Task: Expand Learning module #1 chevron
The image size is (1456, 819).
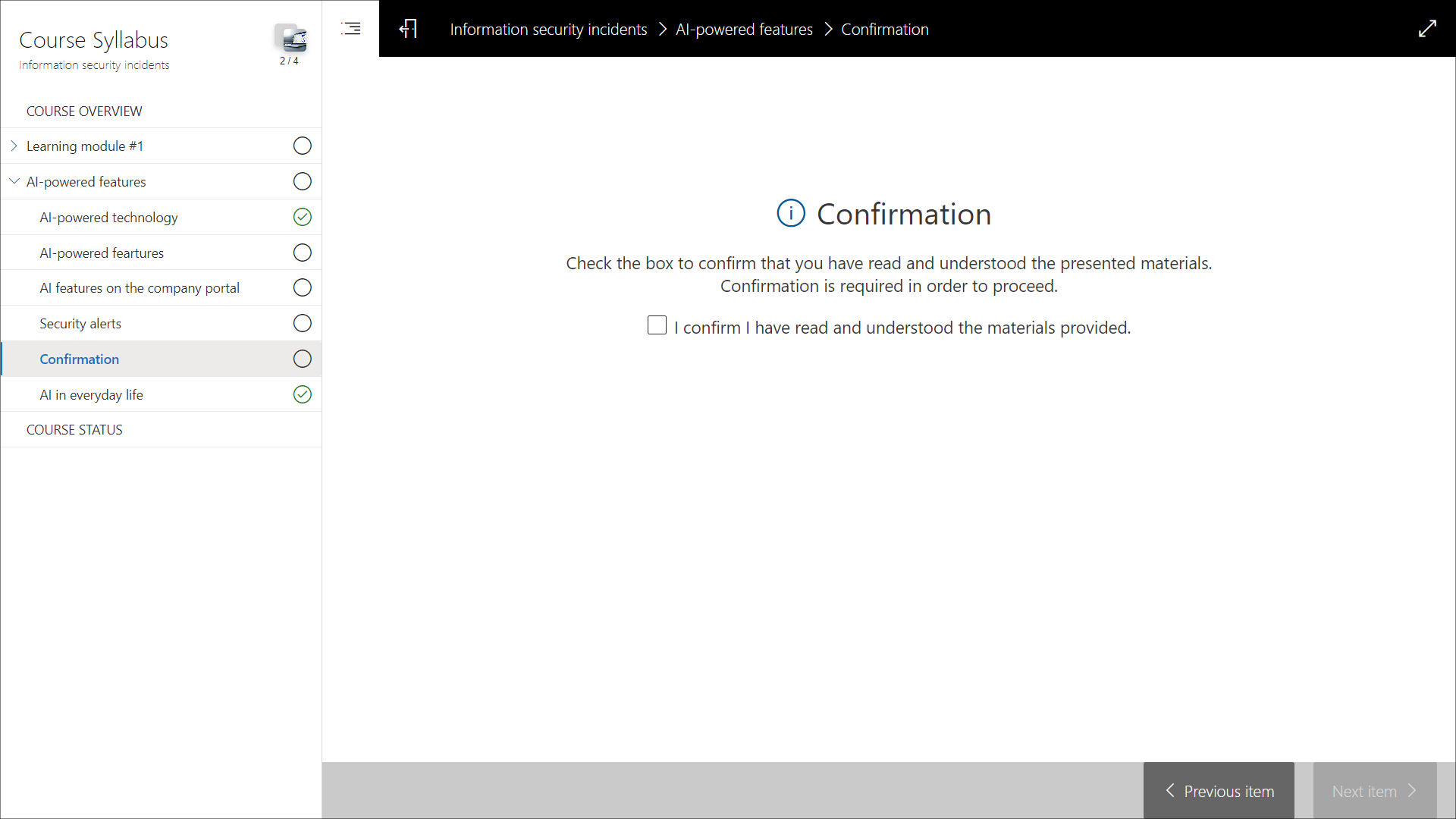Action: tap(14, 146)
